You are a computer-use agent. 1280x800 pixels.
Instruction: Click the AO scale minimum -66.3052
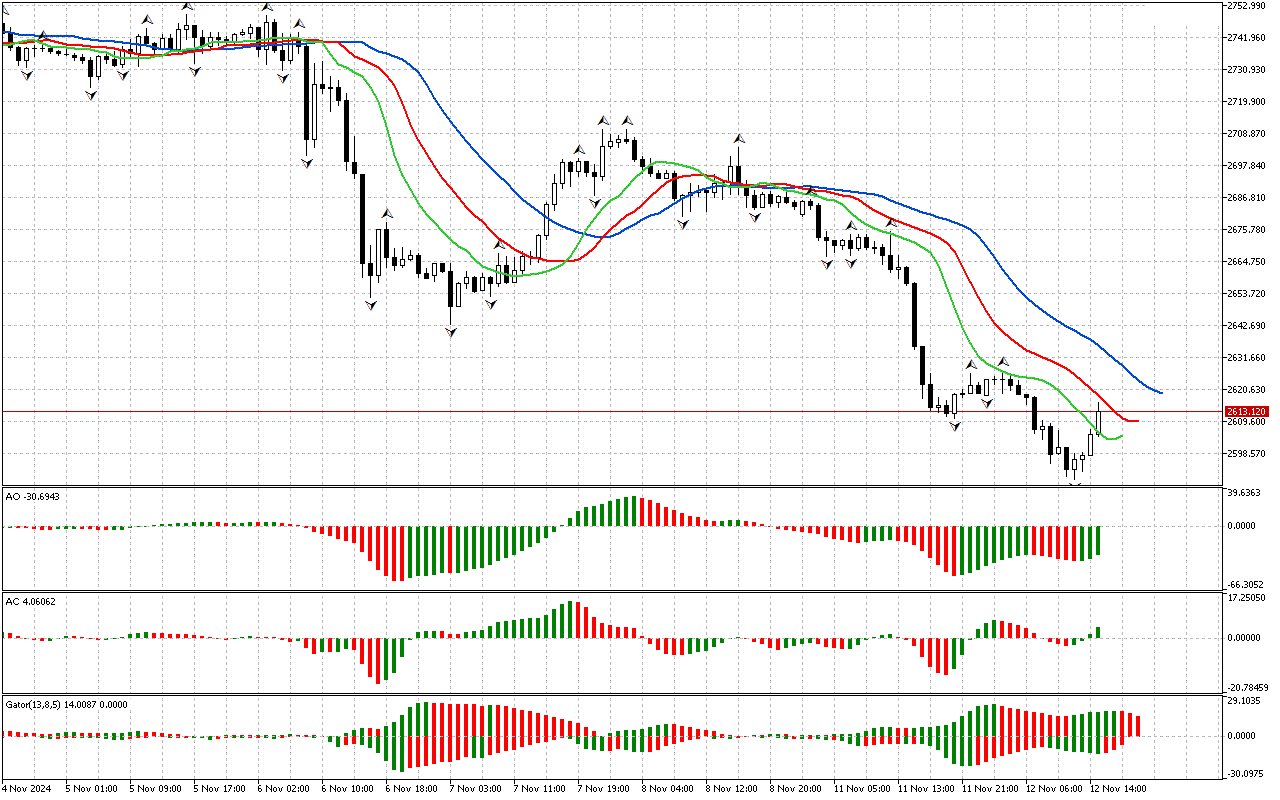(1246, 585)
